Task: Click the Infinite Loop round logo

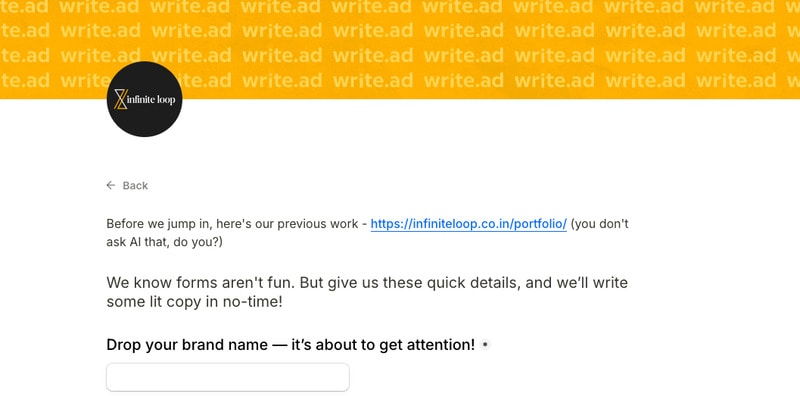Action: click(x=144, y=99)
